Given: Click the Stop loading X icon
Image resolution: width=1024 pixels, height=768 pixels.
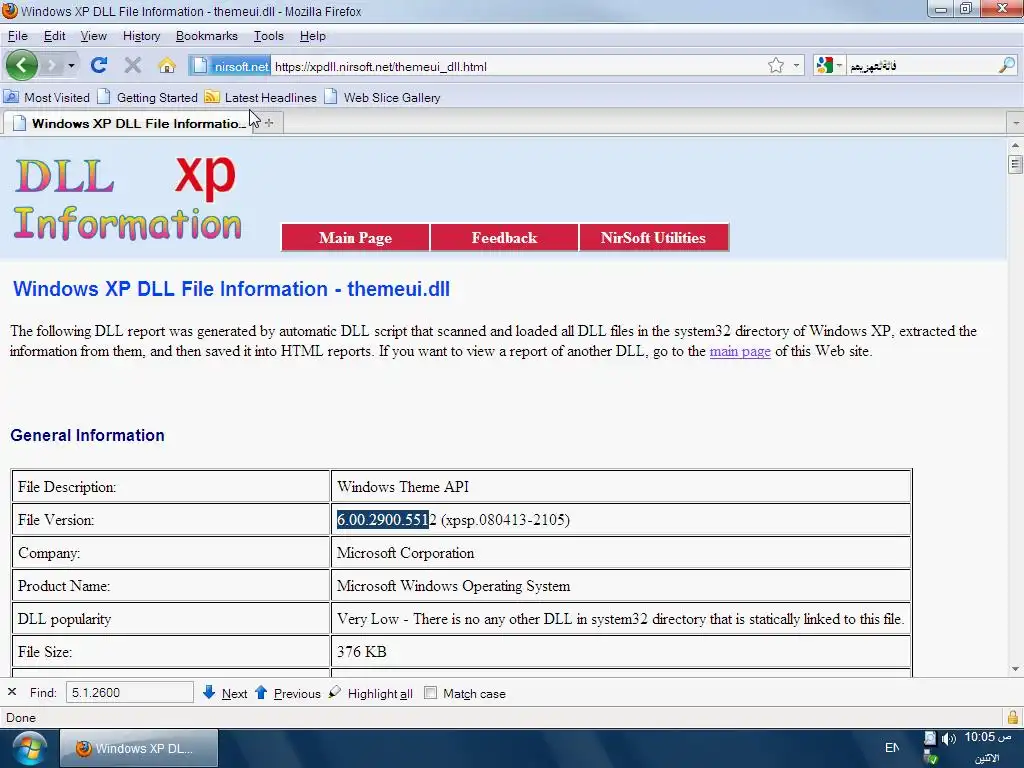Looking at the screenshot, I should point(133,65).
